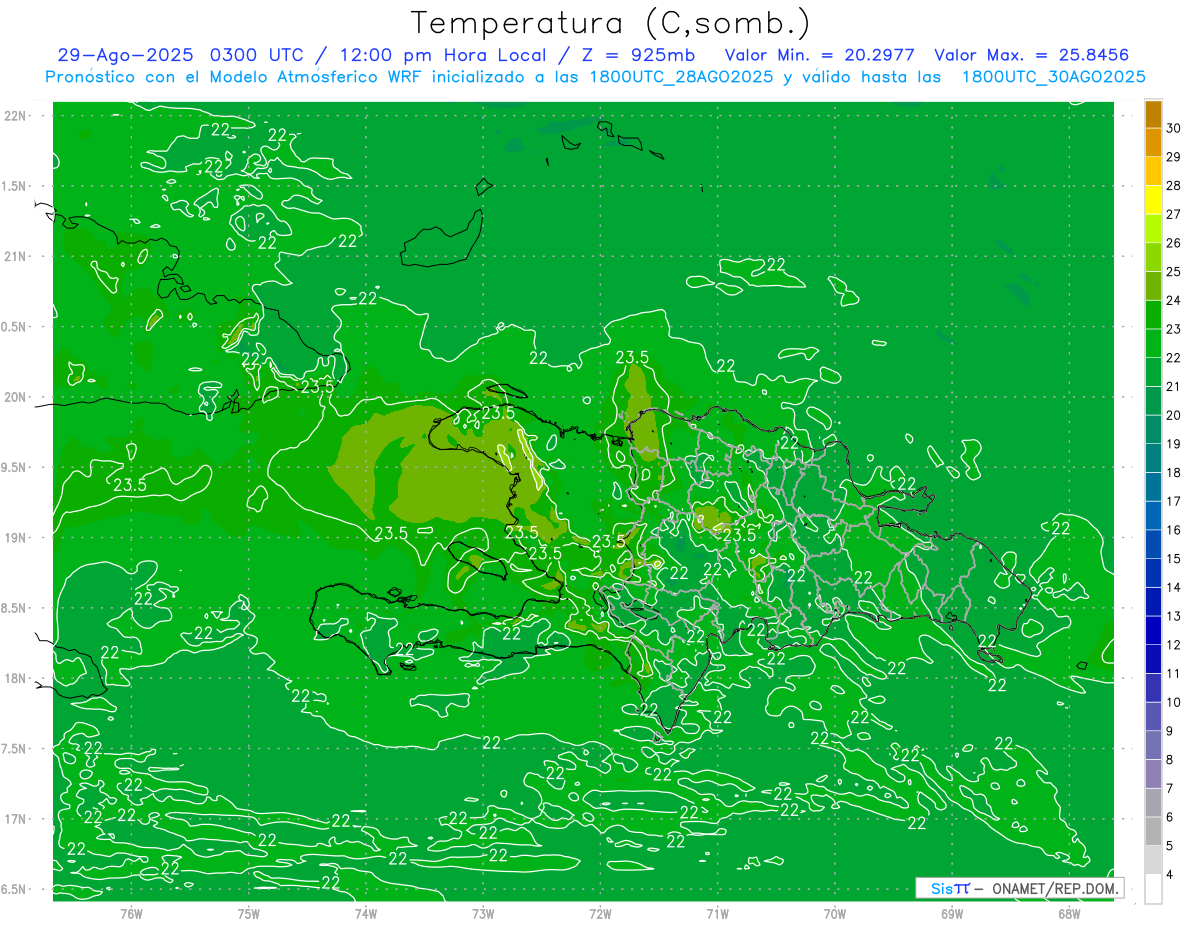Click the "0300 UTC" time text
The width and height of the screenshot is (1200, 927).
261,55
